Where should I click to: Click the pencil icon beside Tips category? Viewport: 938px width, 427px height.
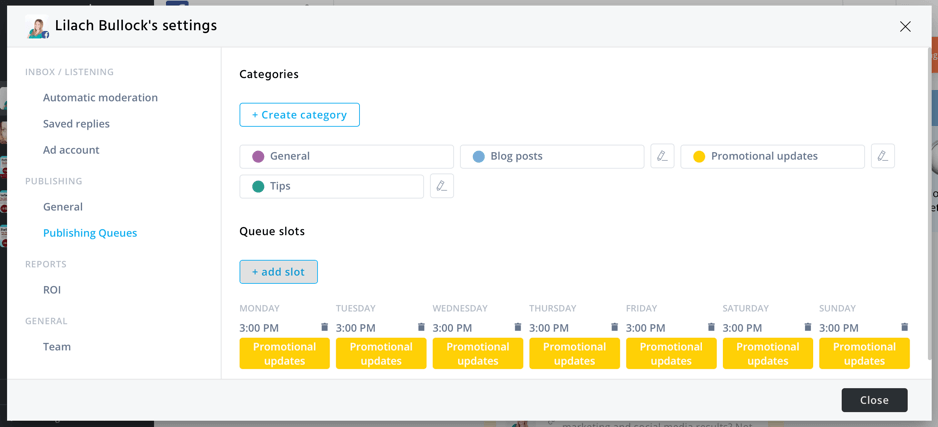pyautogui.click(x=441, y=186)
